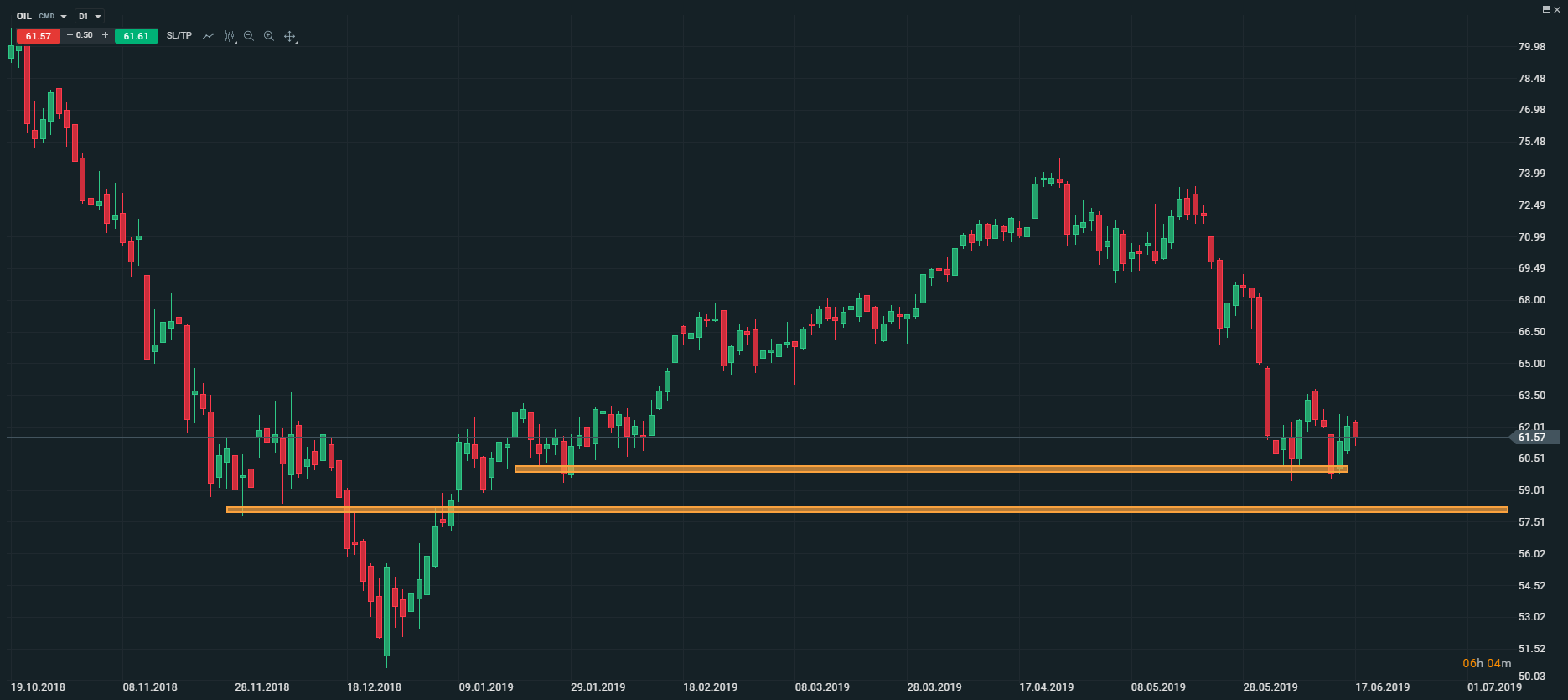The image size is (1568, 700).
Task: Click the red sell button at 61.57
Action: pos(39,36)
